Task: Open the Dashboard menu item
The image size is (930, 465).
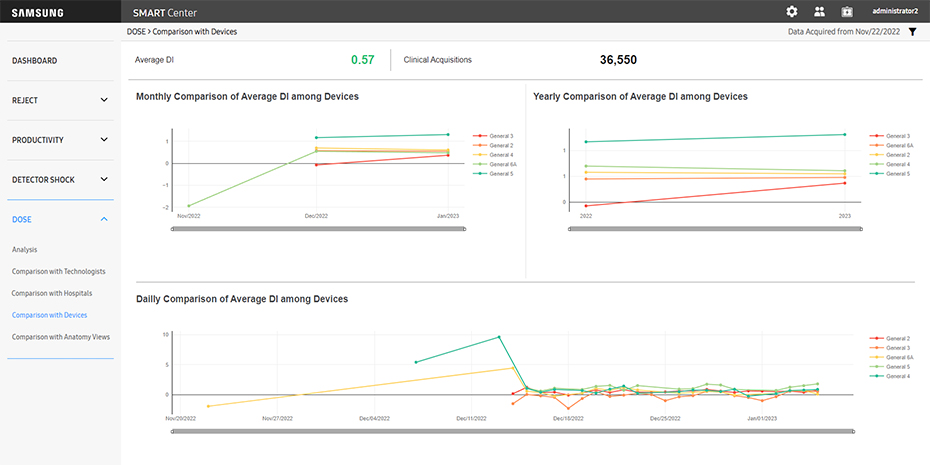Action: [x=35, y=61]
